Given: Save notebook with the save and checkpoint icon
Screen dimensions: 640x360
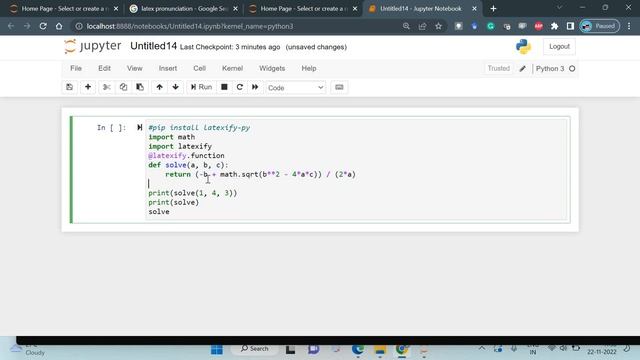Looking at the screenshot, I should (x=69, y=87).
